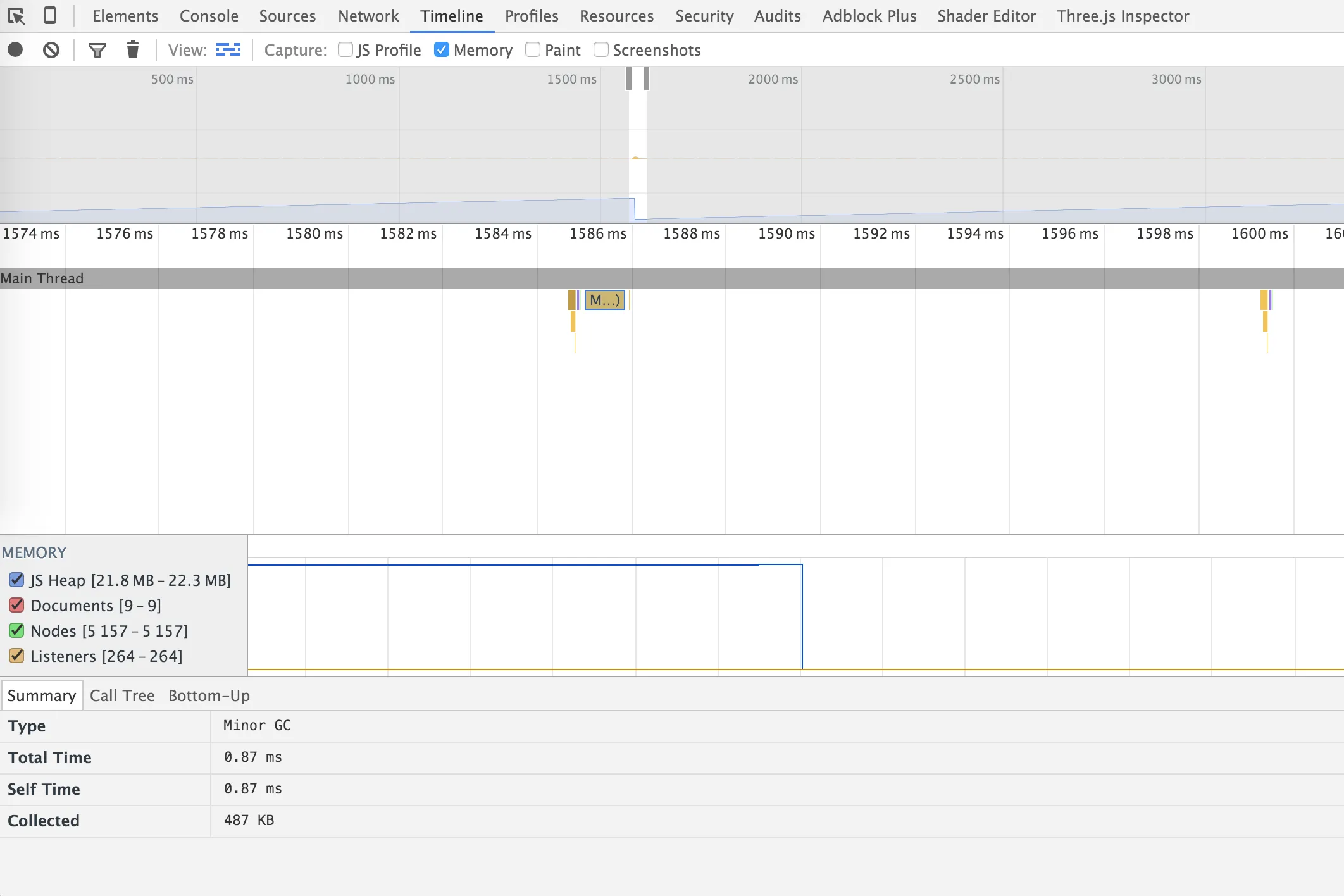This screenshot has width=1344, height=896.
Task: Open the filter funnel icon
Action: 97,50
